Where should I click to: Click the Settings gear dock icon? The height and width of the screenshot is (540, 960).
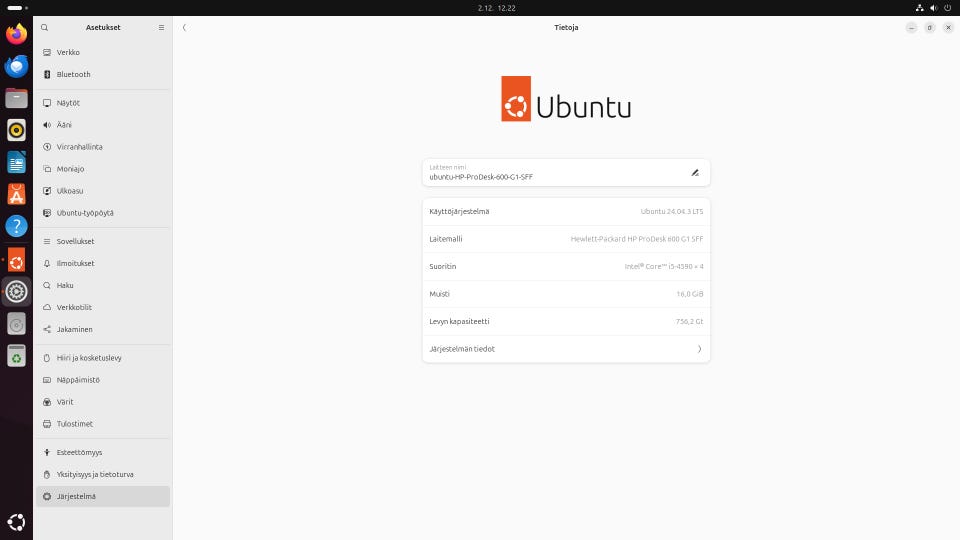click(x=17, y=292)
